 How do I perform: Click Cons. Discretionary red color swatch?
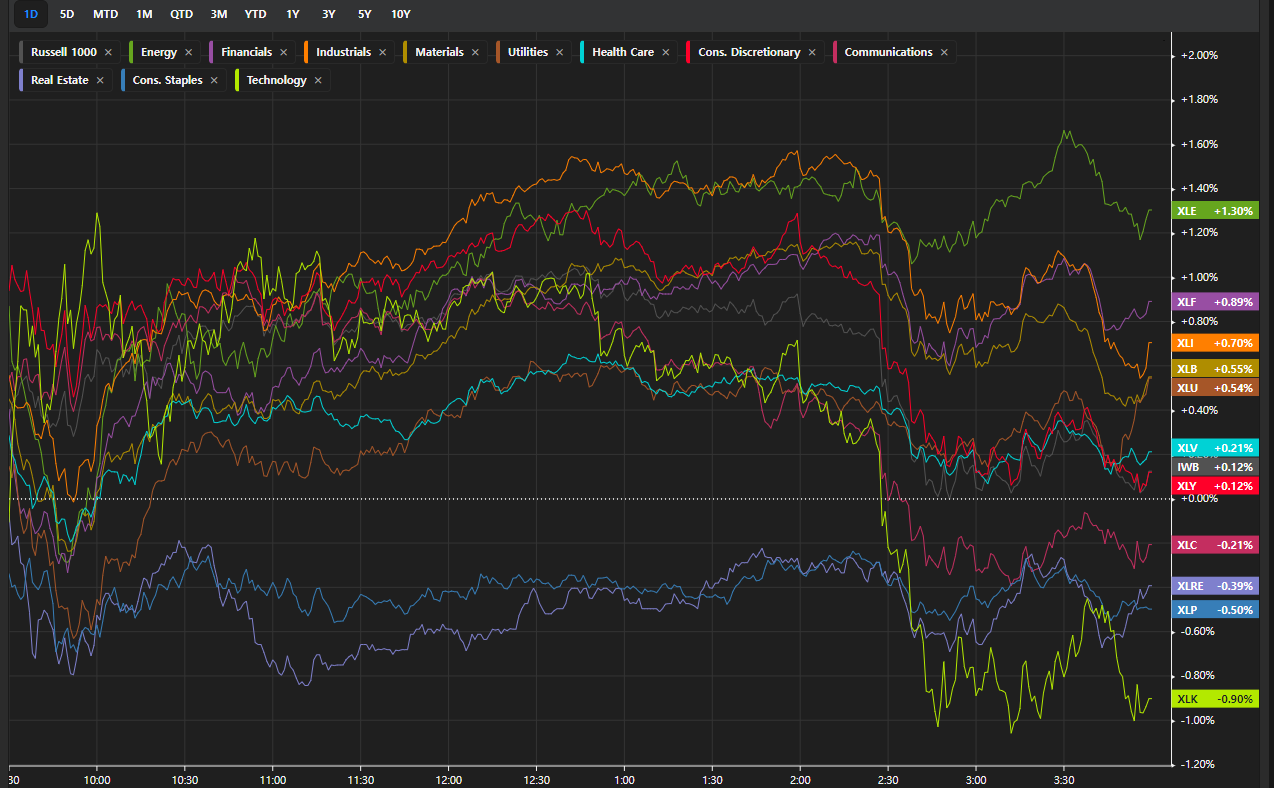(x=691, y=52)
